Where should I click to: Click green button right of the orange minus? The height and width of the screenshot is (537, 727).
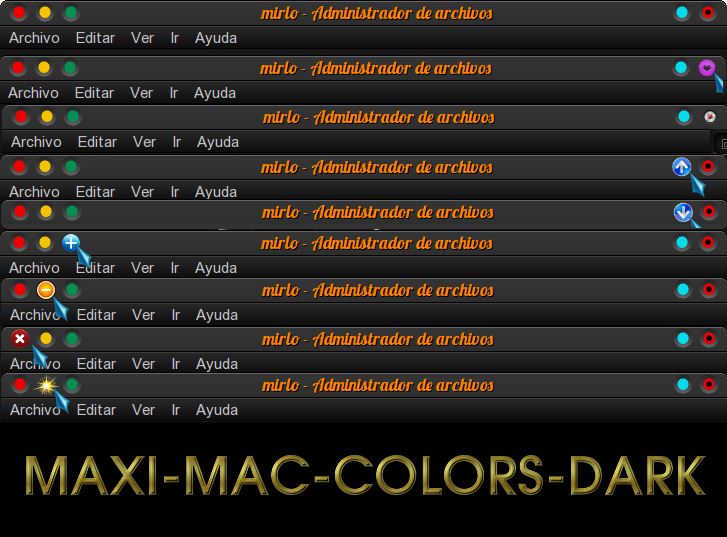(72, 290)
